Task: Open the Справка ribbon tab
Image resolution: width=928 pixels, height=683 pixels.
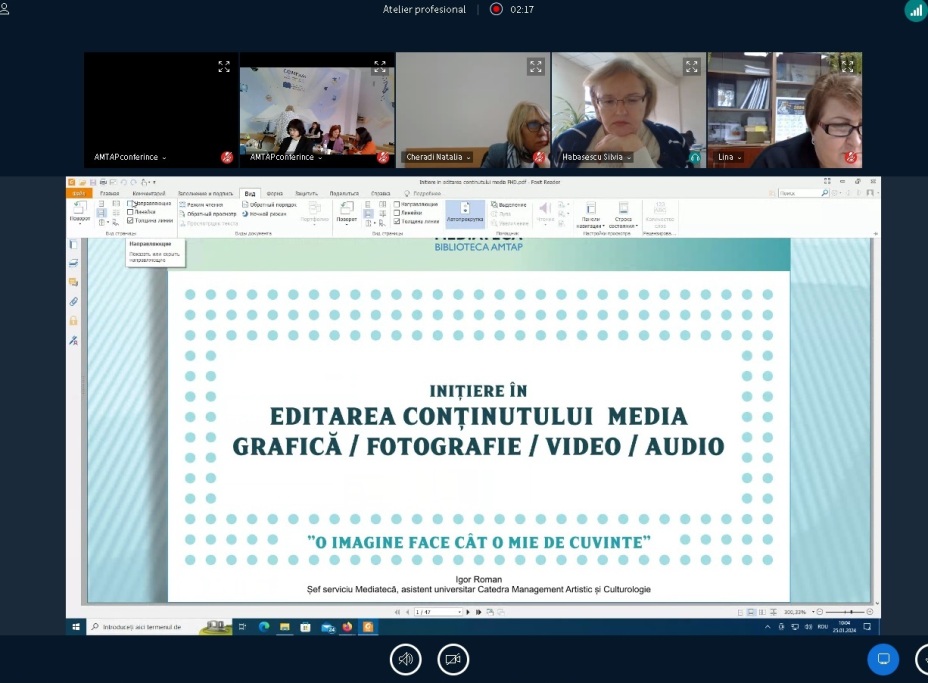Action: [381, 194]
